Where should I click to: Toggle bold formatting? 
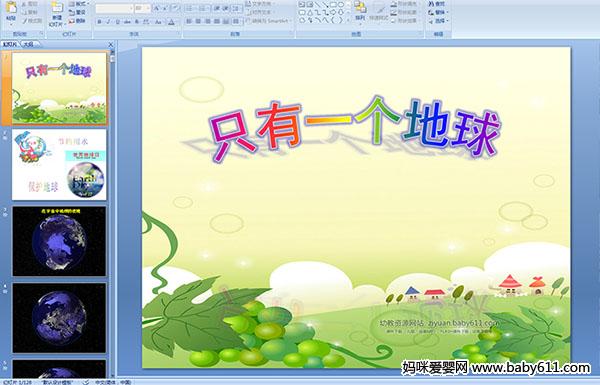[99, 22]
